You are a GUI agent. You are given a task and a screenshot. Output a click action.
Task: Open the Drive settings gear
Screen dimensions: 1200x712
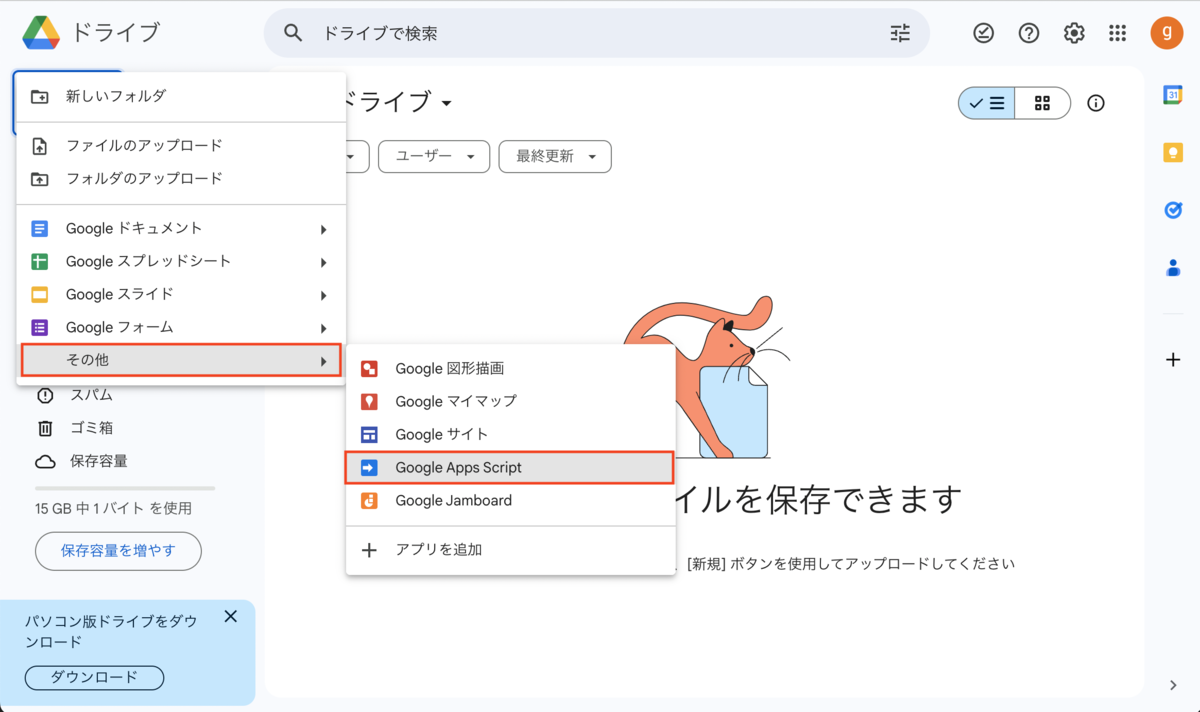pos(1073,32)
